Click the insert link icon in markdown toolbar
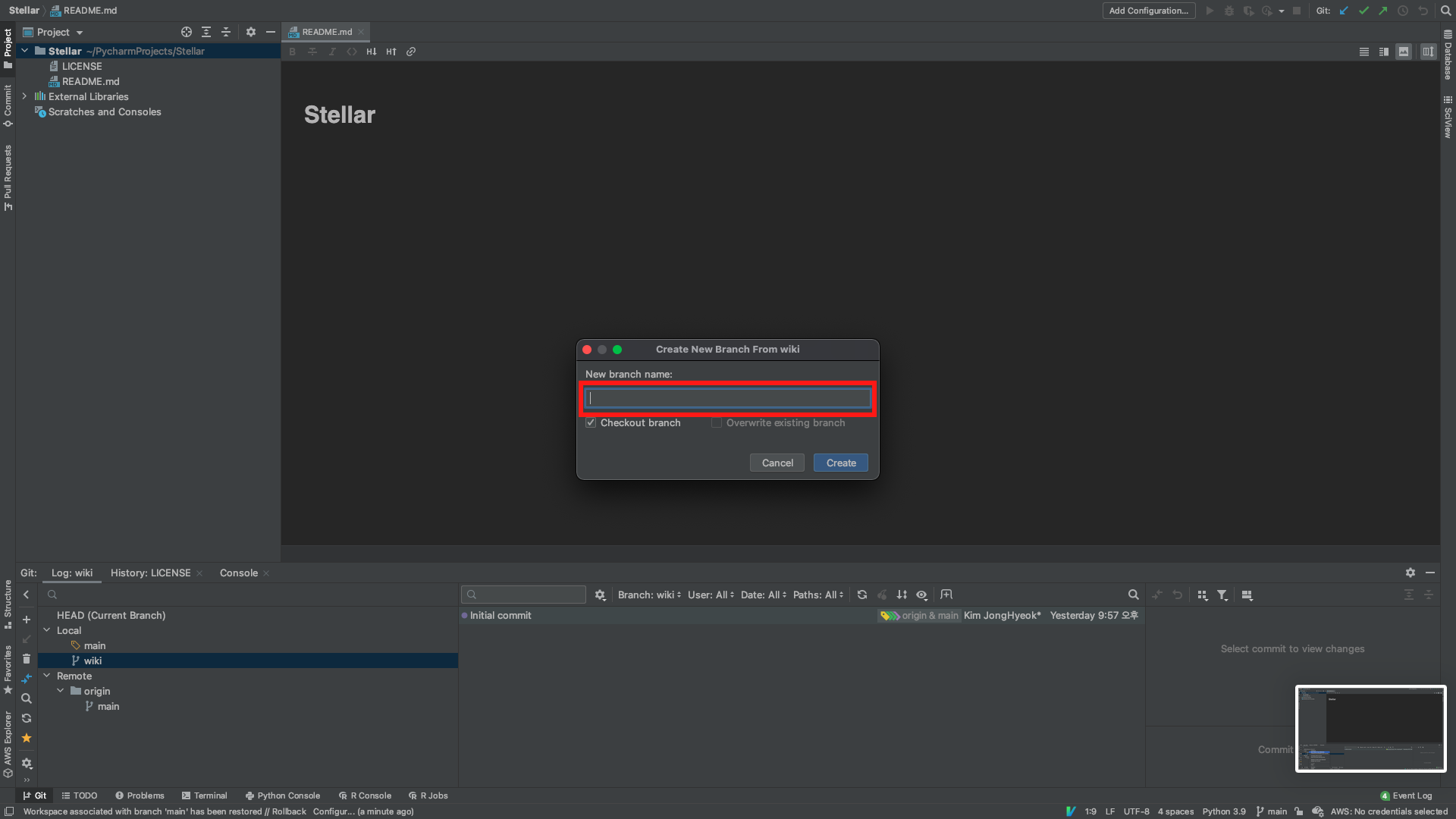Screen dimensions: 1456x819 coord(411,52)
